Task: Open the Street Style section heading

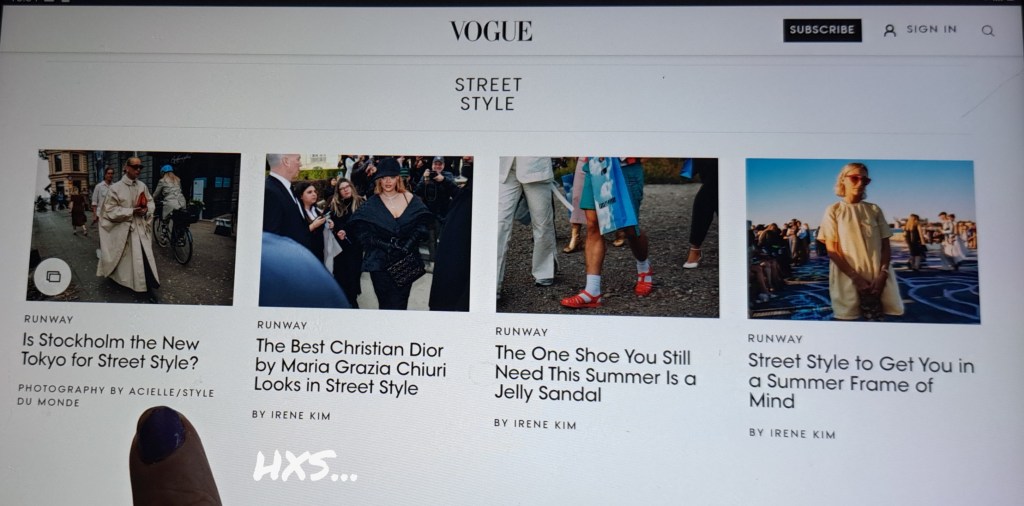Action: coord(488,94)
